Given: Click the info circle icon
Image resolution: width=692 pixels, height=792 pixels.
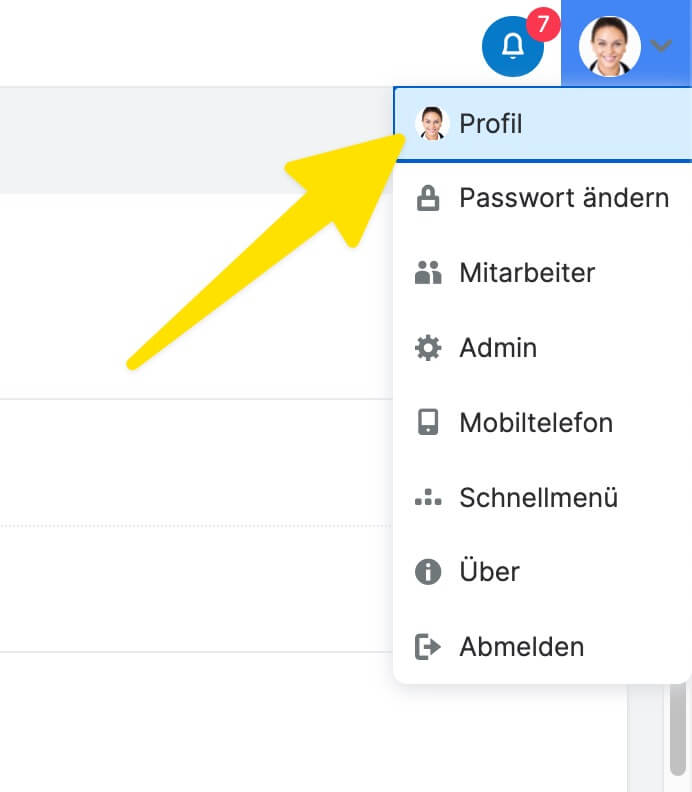Looking at the screenshot, I should (x=428, y=572).
